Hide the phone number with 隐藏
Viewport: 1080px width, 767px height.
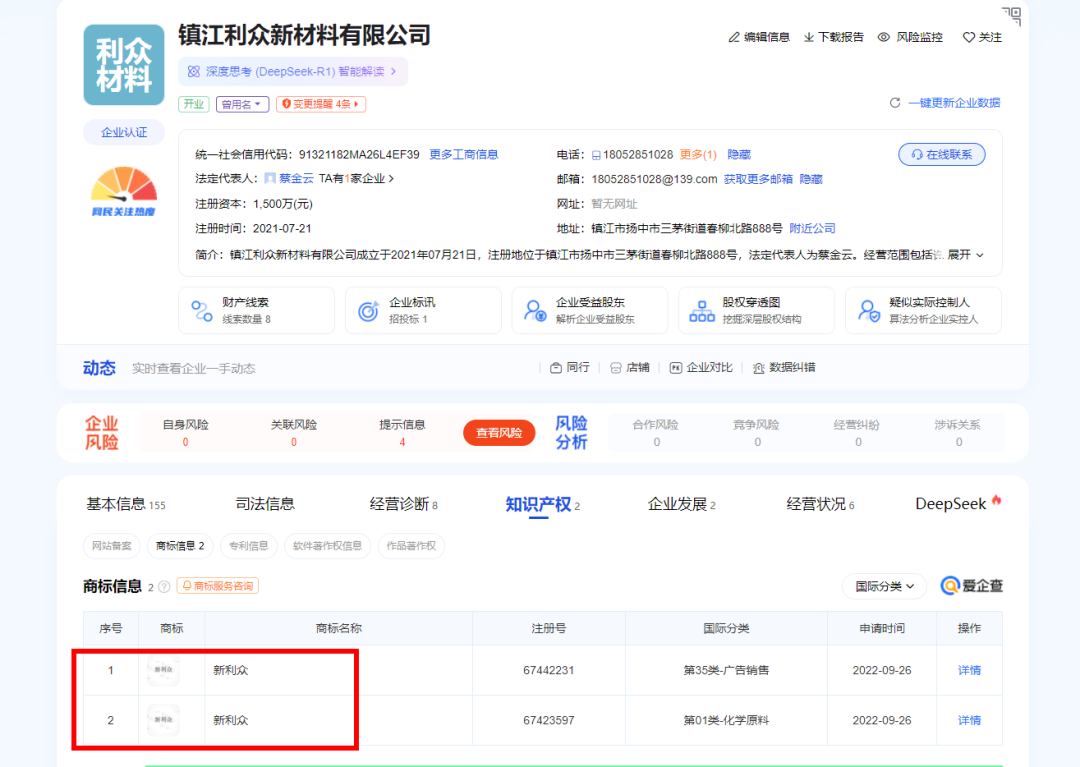pyautogui.click(x=739, y=154)
